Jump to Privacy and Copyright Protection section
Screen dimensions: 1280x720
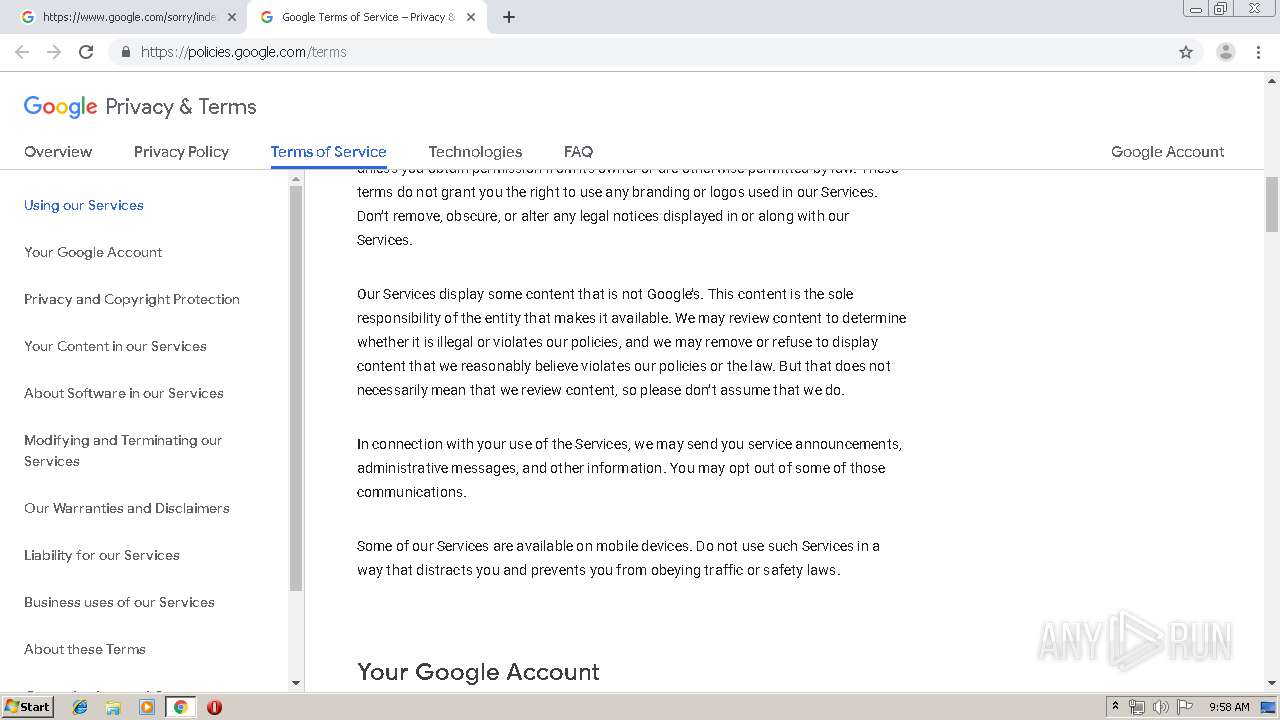tap(132, 299)
